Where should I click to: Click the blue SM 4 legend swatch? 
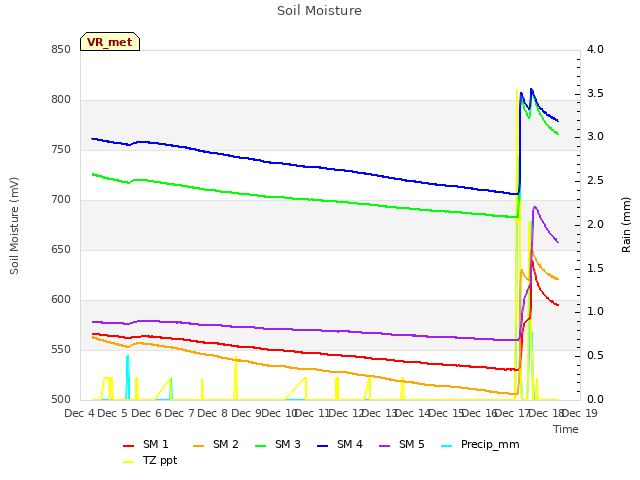pos(322,446)
